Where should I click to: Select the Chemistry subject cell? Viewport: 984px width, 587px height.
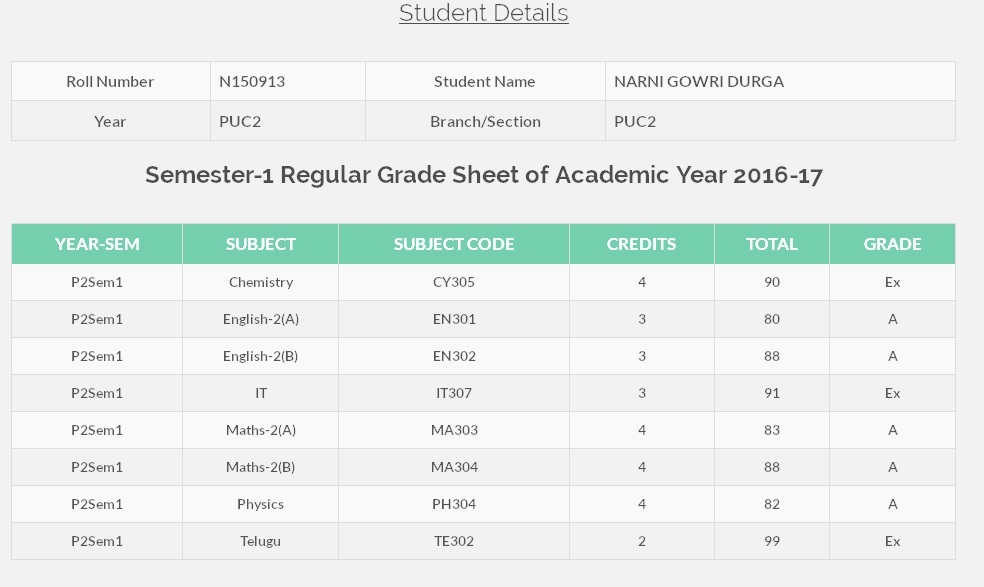point(260,283)
